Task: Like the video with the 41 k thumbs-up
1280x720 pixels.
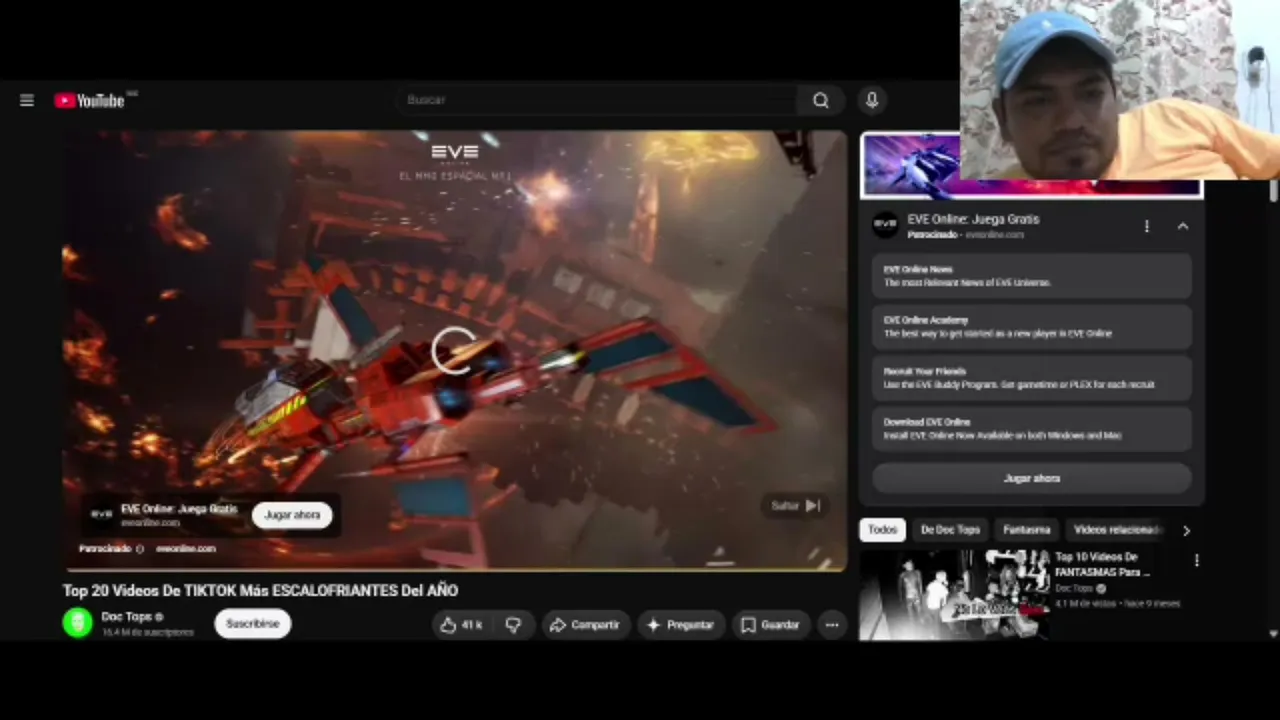Action: [461, 625]
